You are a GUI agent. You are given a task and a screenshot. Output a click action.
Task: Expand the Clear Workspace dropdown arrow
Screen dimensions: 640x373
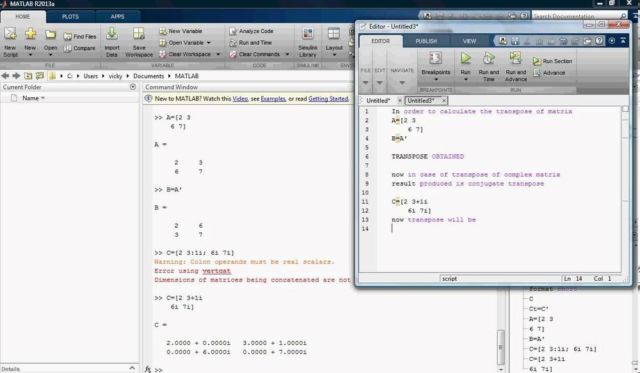click(218, 54)
